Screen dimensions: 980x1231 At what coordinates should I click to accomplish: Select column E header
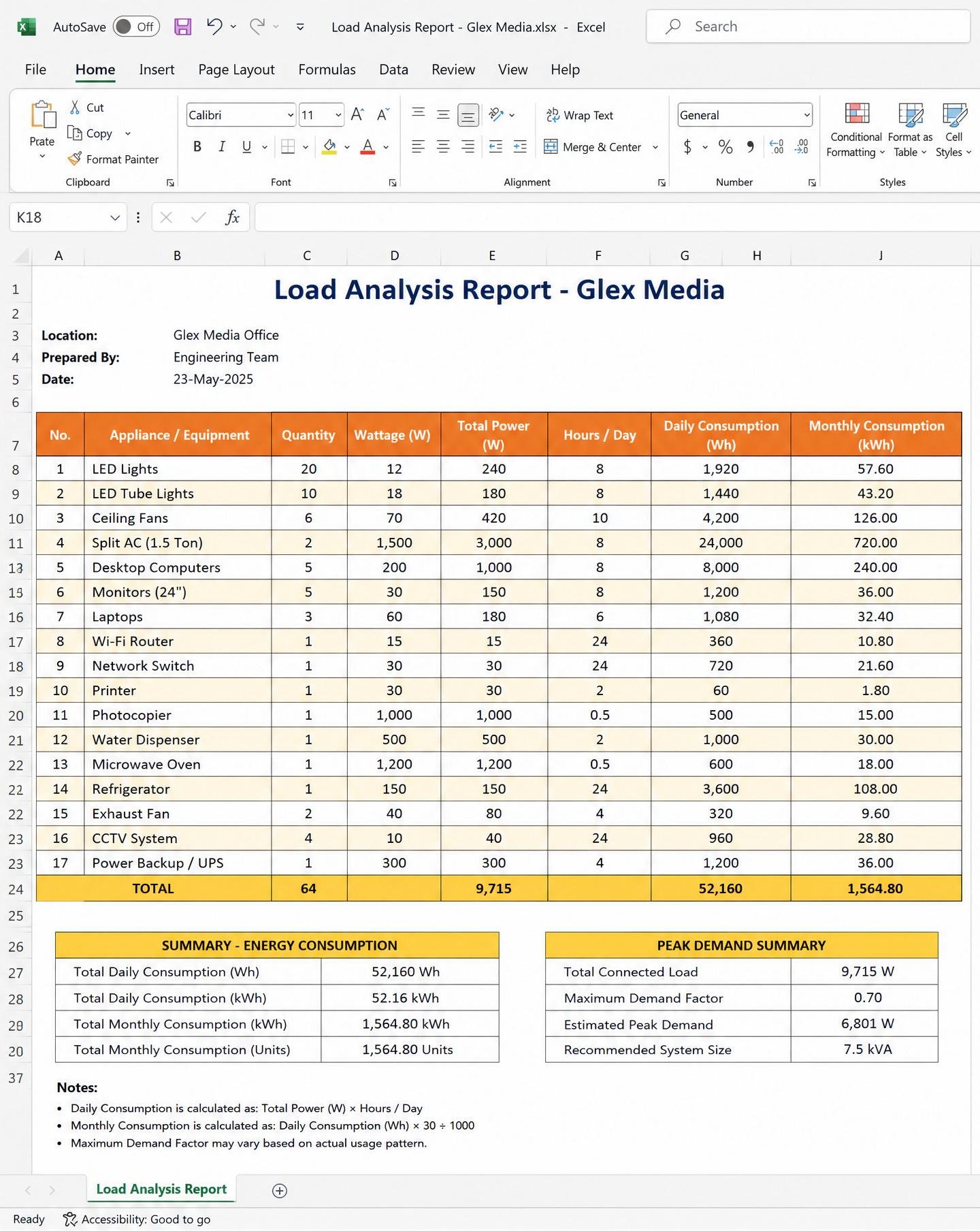coord(493,255)
